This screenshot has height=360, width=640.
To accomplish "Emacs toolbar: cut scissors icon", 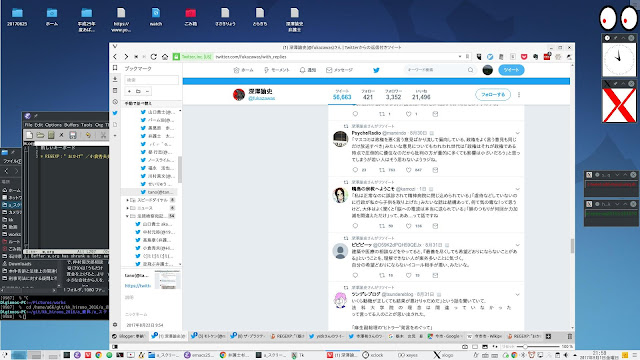I will point(103,135).
